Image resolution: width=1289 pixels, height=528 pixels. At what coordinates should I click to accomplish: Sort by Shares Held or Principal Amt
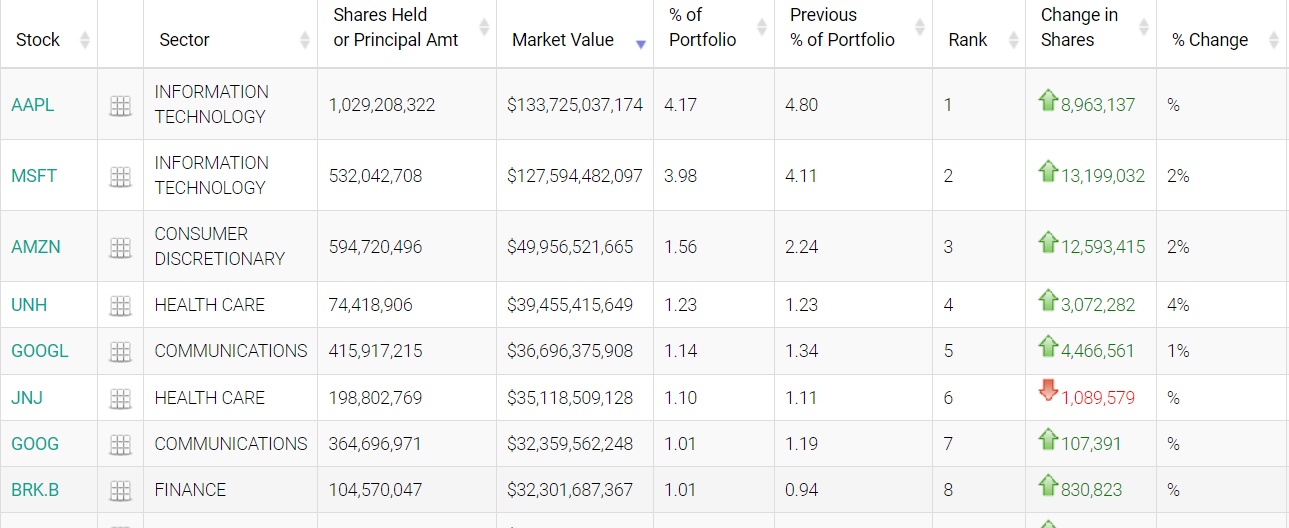(395, 28)
